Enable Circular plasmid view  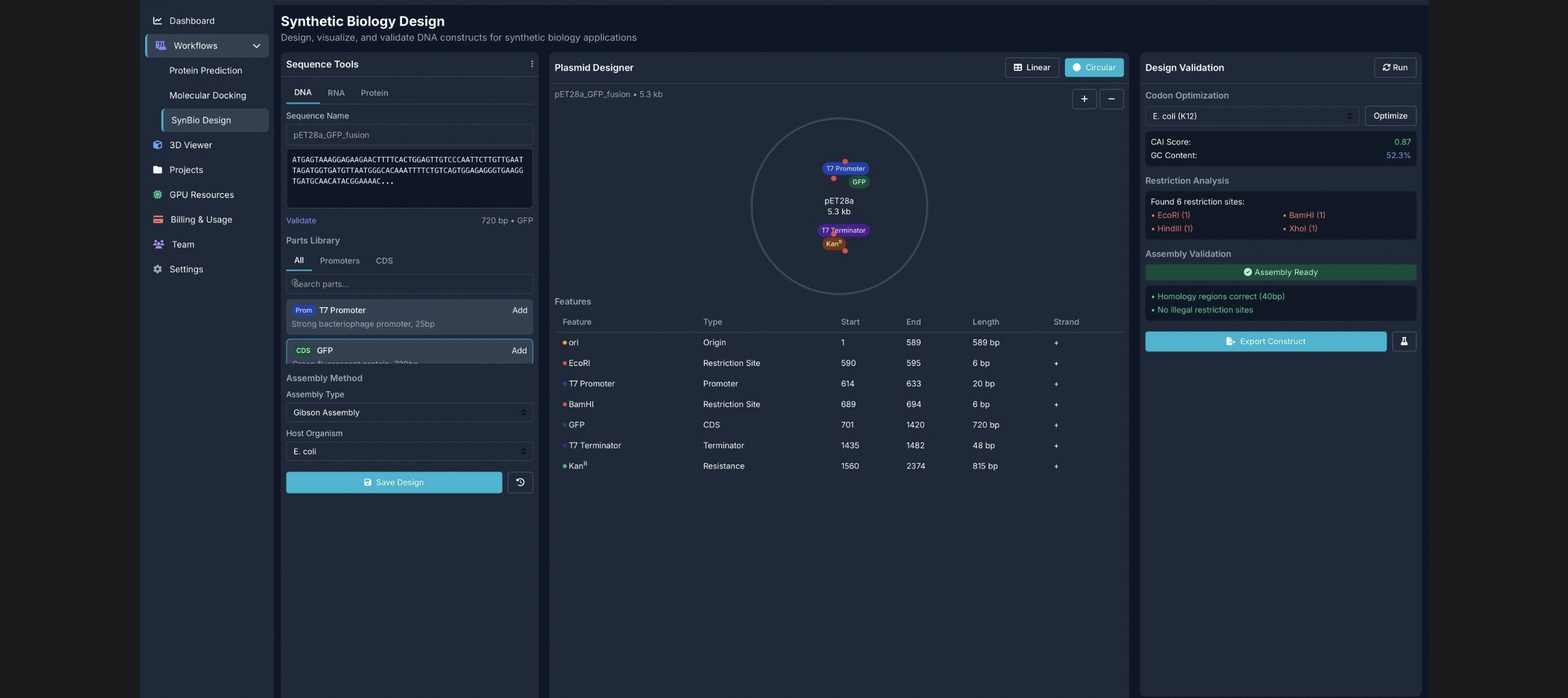pyautogui.click(x=1094, y=67)
